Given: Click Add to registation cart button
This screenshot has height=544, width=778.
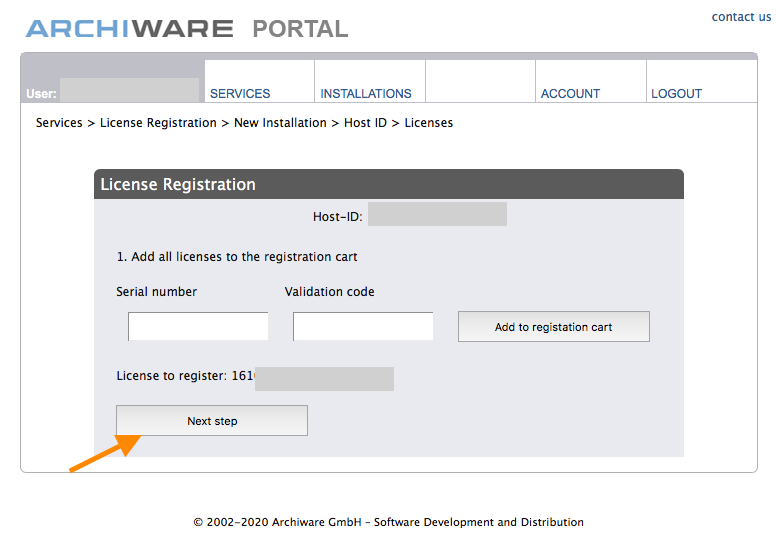Looking at the screenshot, I should point(554,327).
